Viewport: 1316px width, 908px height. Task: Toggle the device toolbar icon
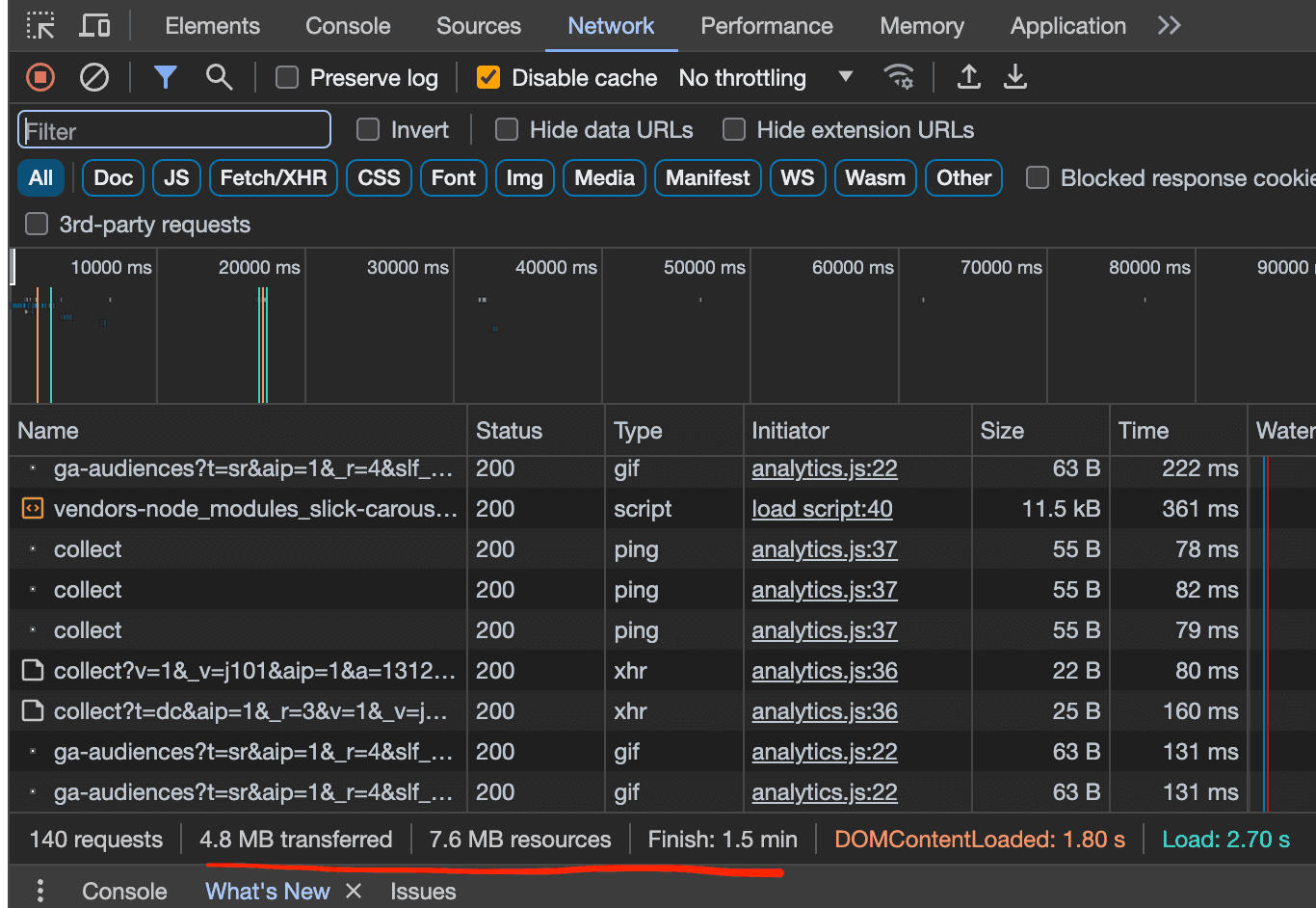(94, 26)
